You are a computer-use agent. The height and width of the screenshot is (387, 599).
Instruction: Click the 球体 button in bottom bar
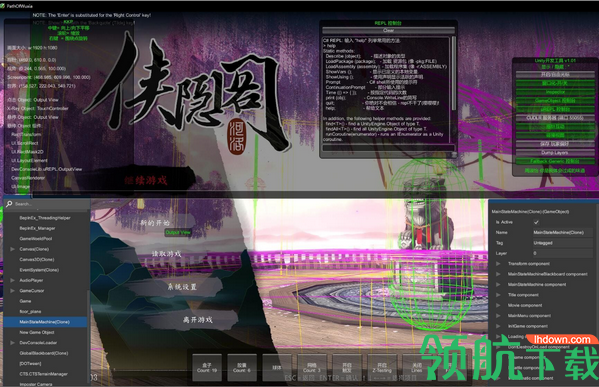click(x=277, y=368)
